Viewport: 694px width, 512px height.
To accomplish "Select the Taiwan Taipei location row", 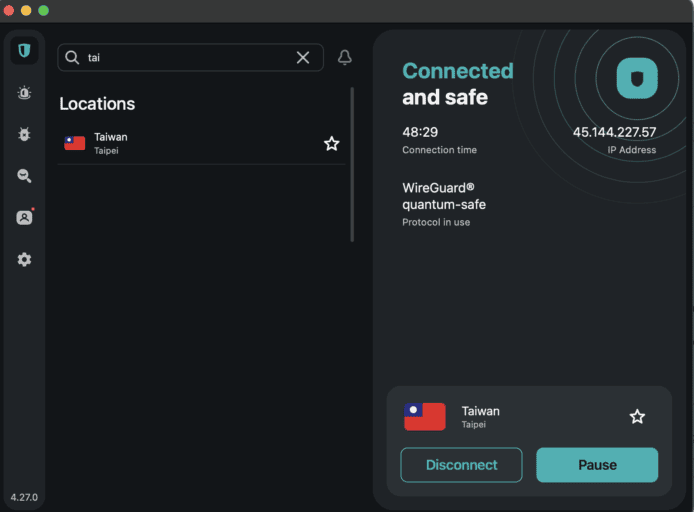I will click(201, 143).
